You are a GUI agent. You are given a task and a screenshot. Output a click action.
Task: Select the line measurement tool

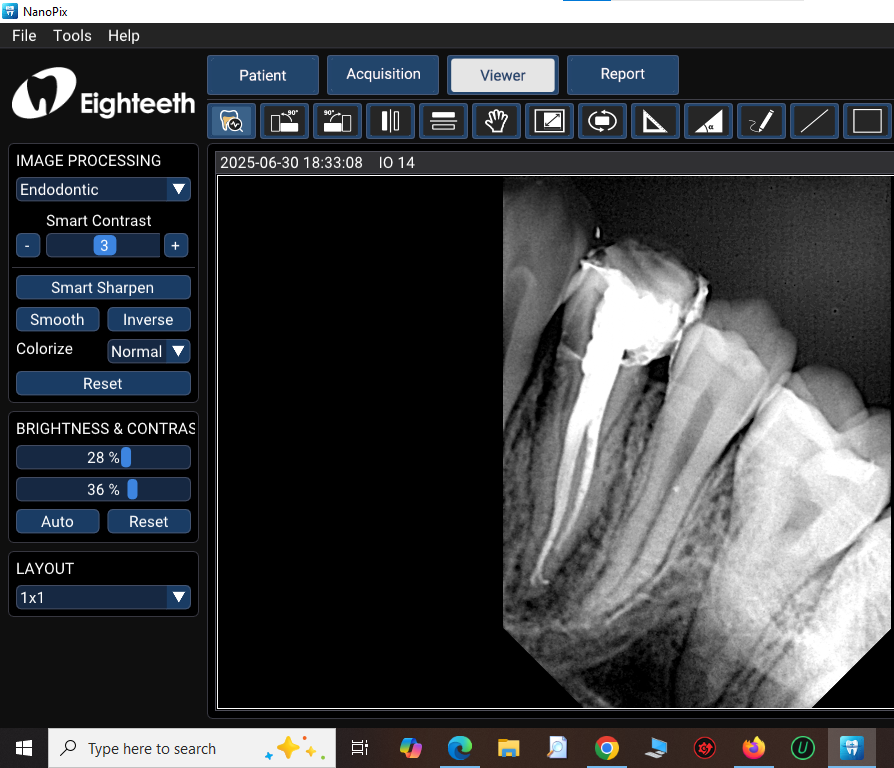tap(814, 120)
